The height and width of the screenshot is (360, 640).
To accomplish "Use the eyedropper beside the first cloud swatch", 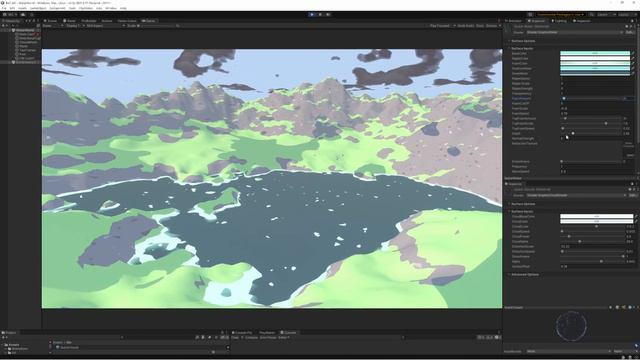I will pyautogui.click(x=636, y=216).
